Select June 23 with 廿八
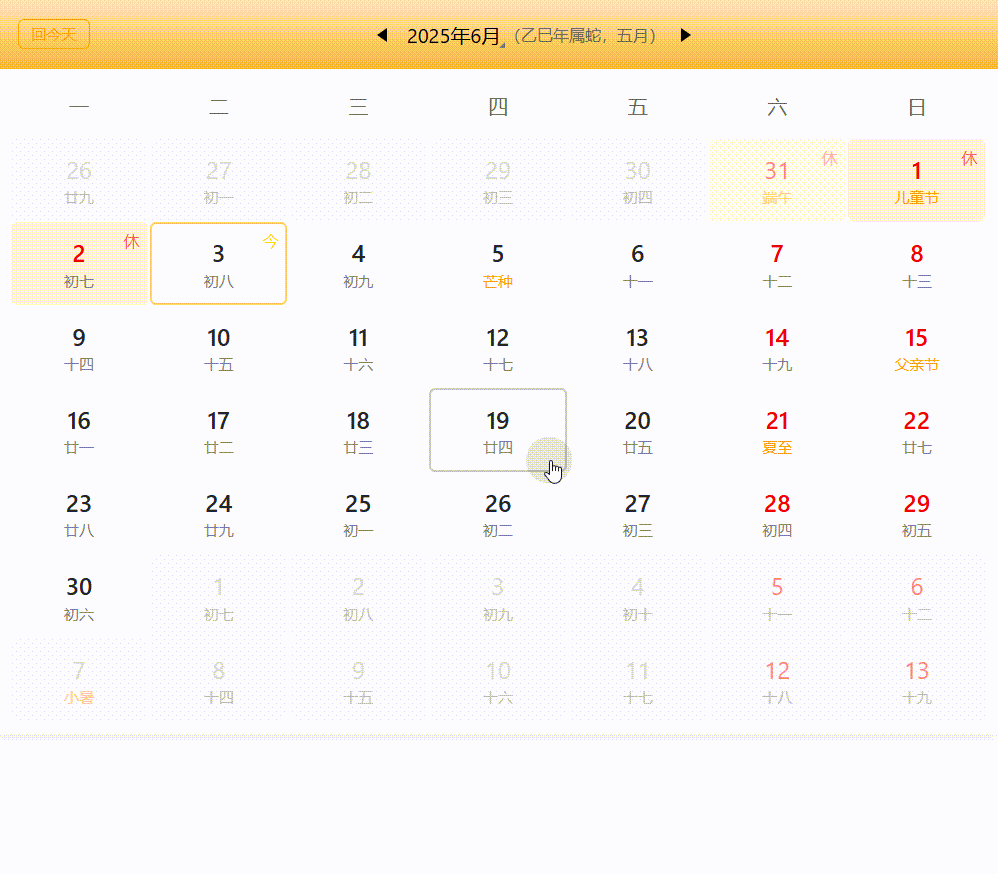Image resolution: width=998 pixels, height=874 pixels. pos(79,513)
